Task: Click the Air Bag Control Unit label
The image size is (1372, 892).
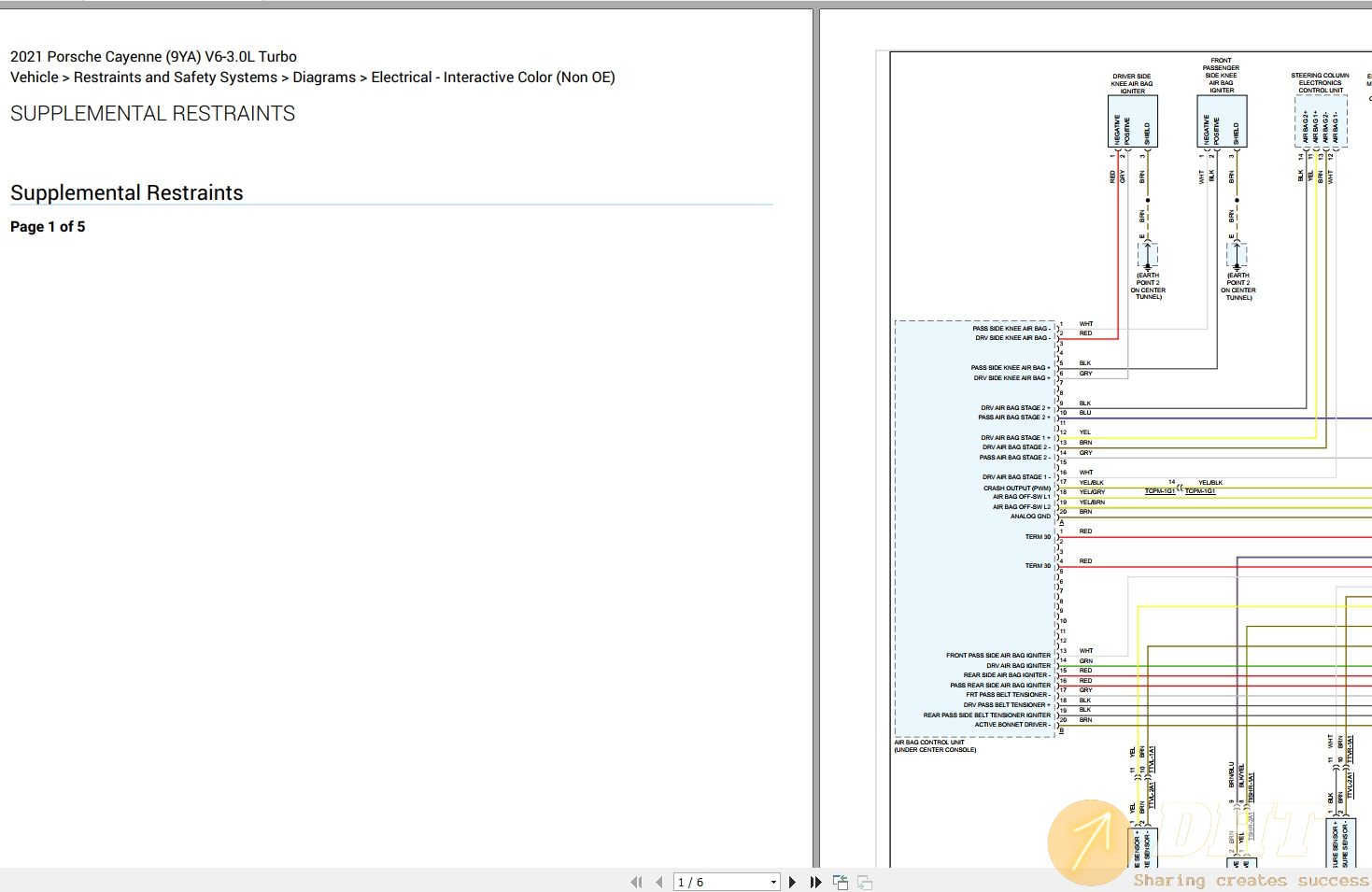Action: coord(935,746)
